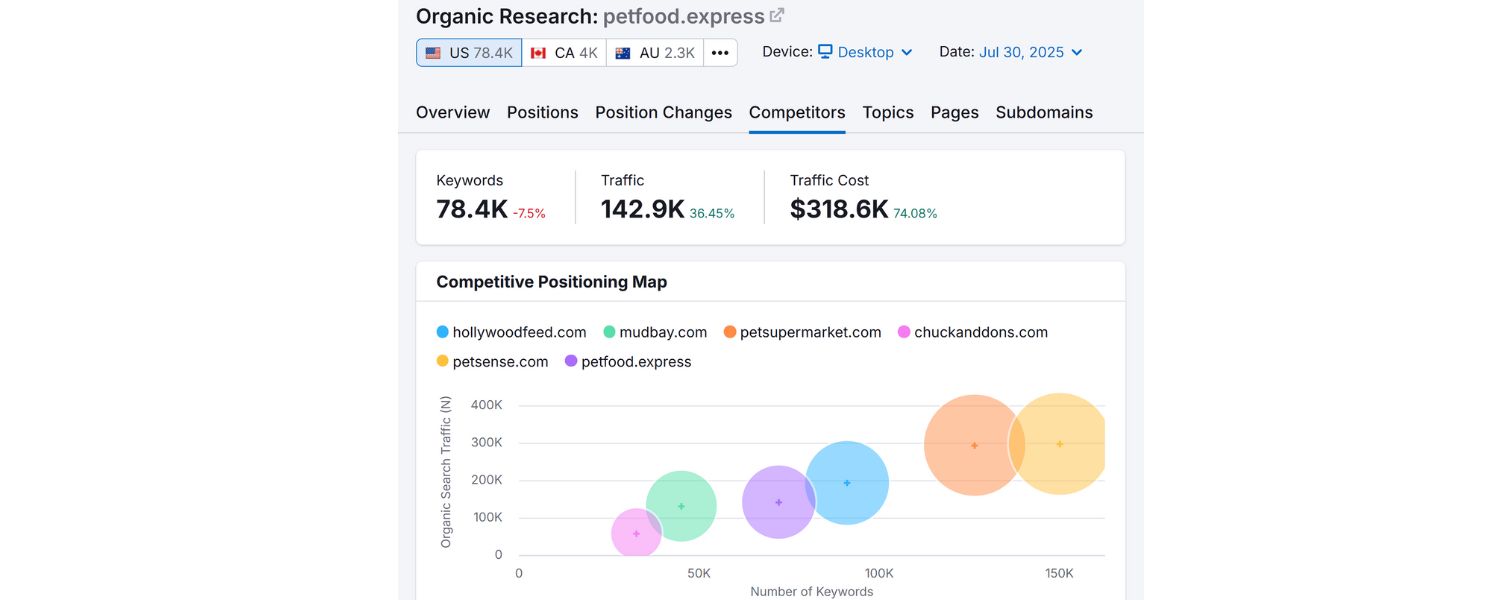This screenshot has height=600, width=1500.
Task: Expand the Device Desktop dropdown
Action: 866,52
